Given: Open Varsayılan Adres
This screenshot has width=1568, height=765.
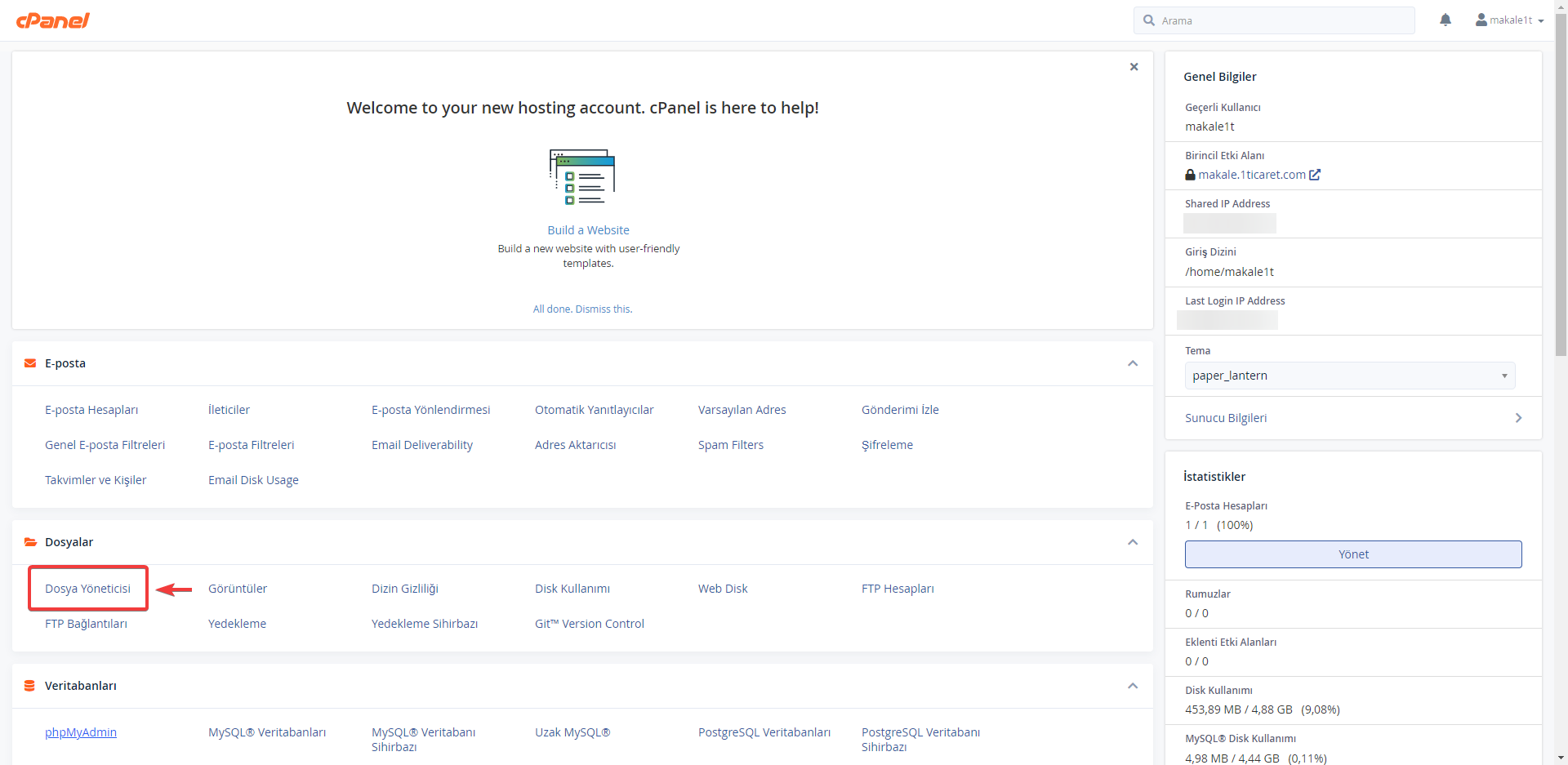Looking at the screenshot, I should (742, 410).
